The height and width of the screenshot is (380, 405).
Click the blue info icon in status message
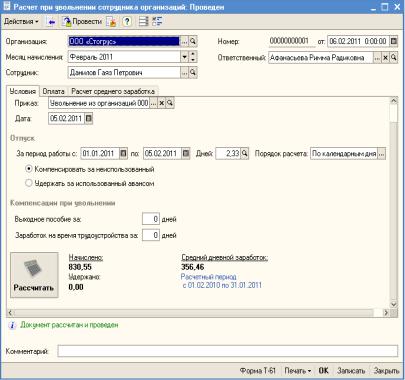tap(12, 325)
